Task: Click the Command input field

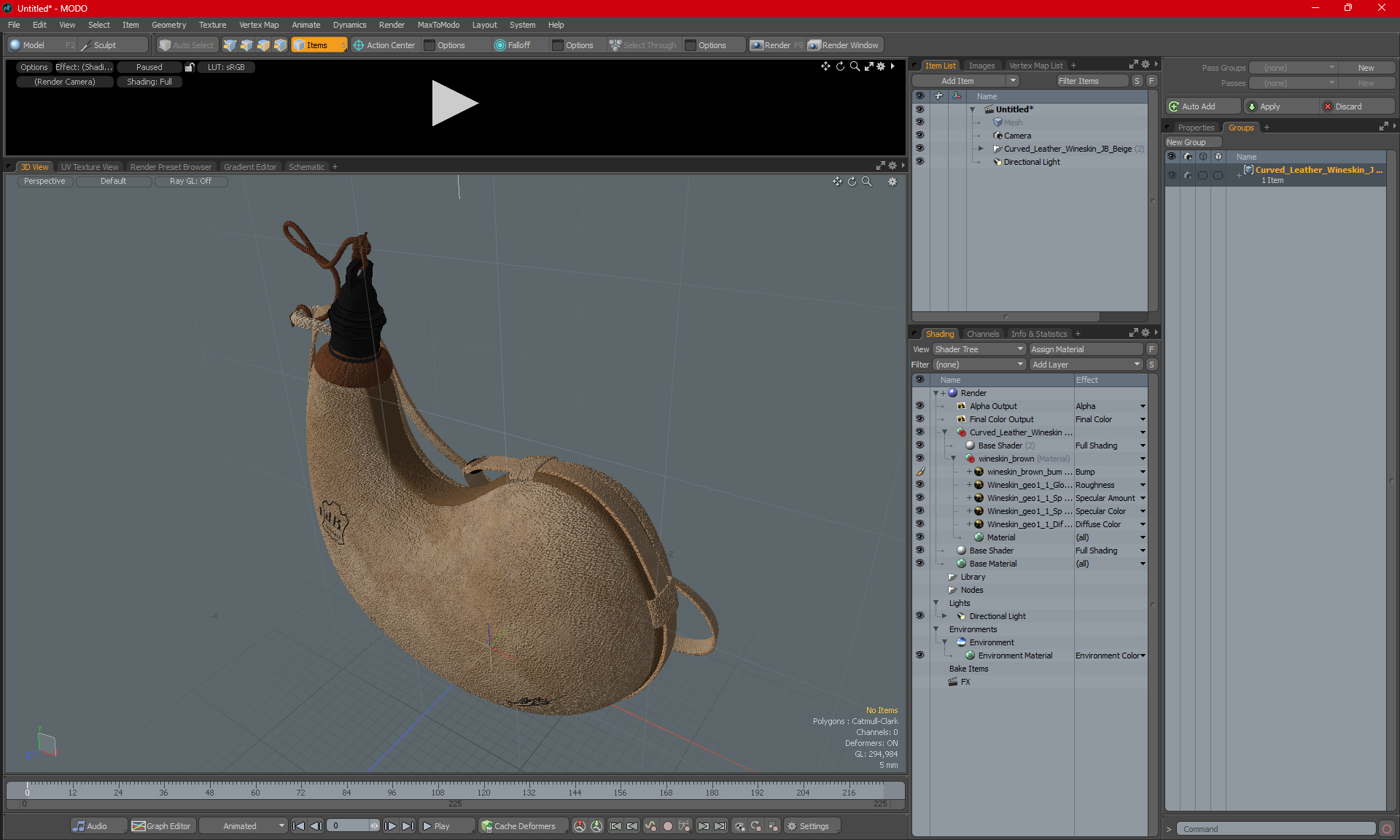Action: (x=1275, y=829)
